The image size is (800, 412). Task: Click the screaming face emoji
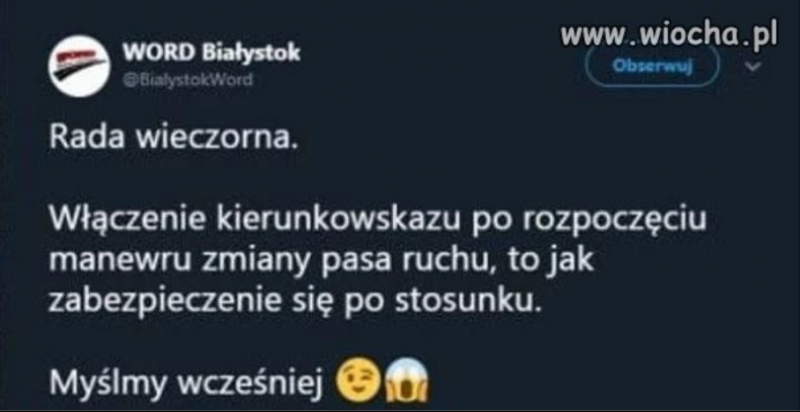click(408, 380)
